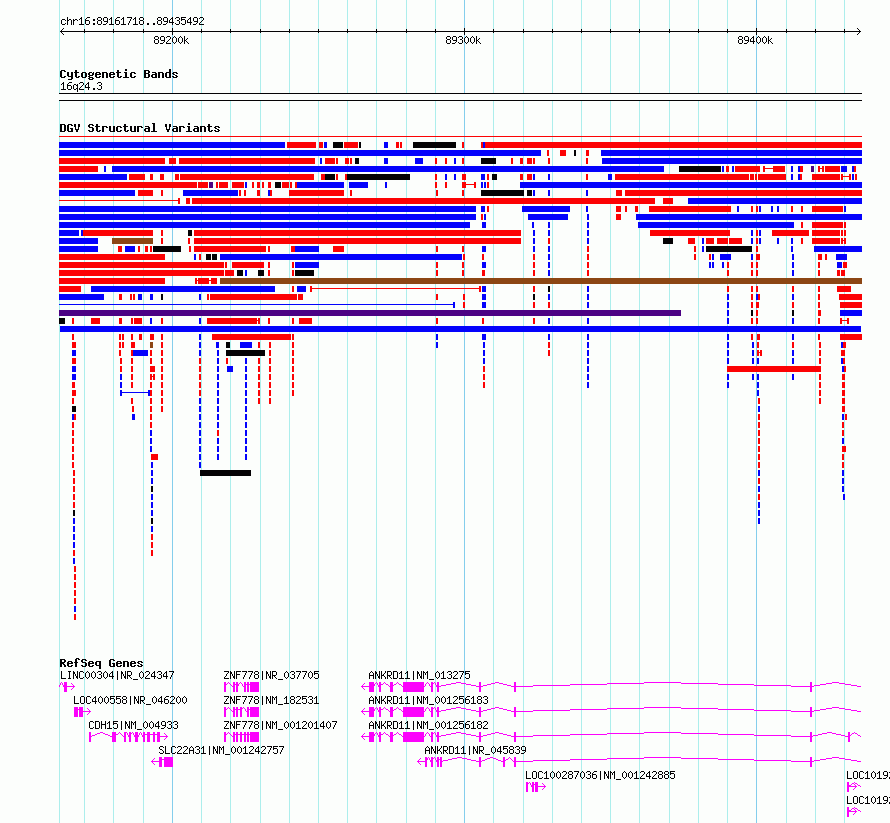
Task: Open the ANKRD11|NM_001256182 transcript label
Action: click(x=429, y=725)
